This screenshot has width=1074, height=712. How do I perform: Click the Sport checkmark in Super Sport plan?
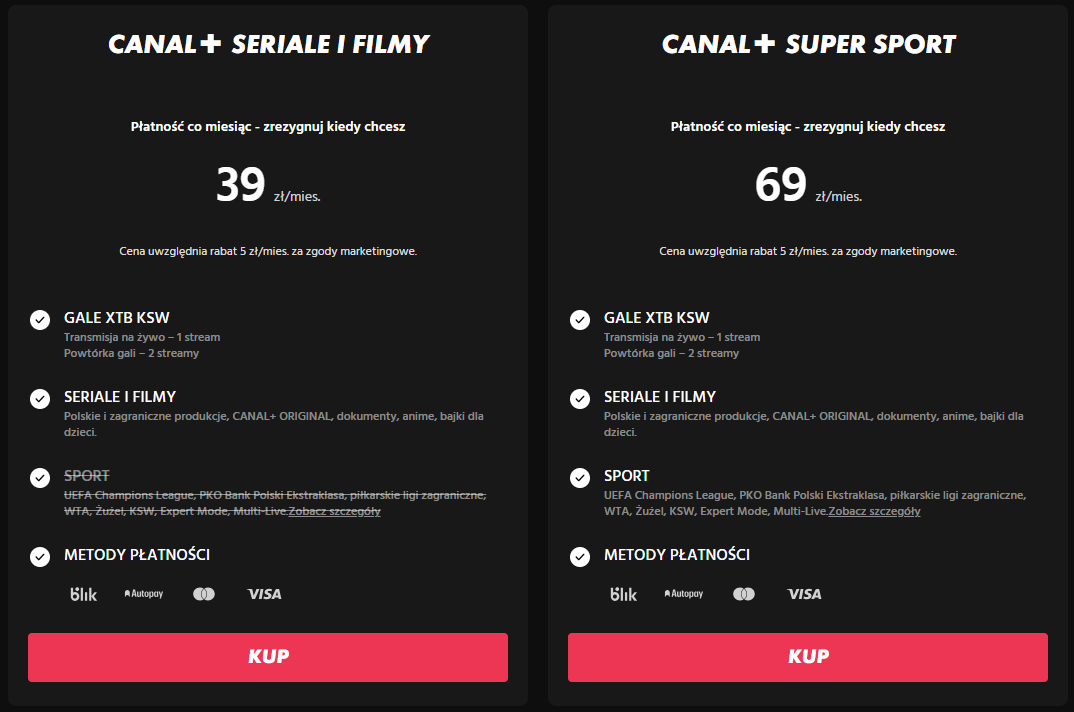click(580, 478)
